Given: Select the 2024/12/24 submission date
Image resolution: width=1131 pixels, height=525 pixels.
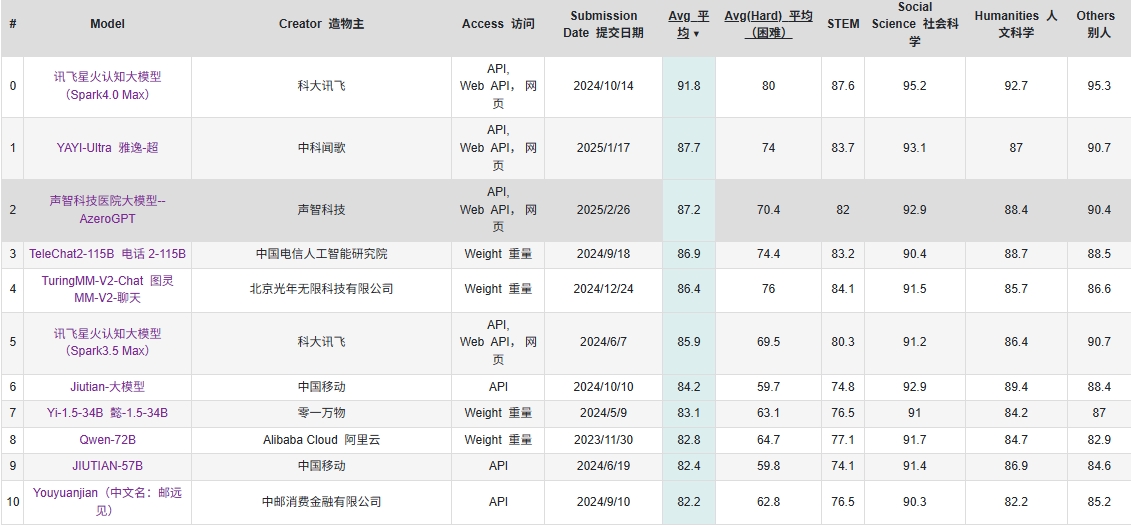Looking at the screenshot, I should (x=604, y=289).
